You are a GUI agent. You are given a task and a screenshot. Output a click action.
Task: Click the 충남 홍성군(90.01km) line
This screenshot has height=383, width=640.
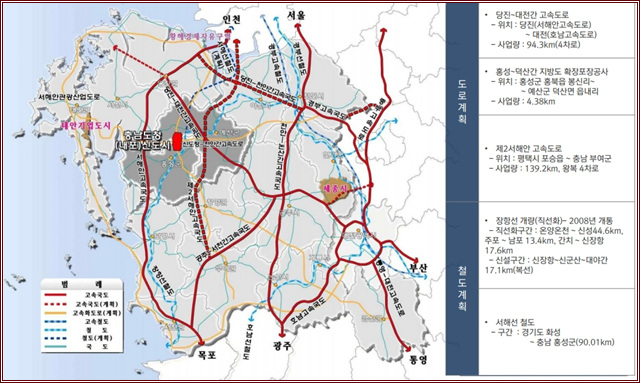coord(571,342)
